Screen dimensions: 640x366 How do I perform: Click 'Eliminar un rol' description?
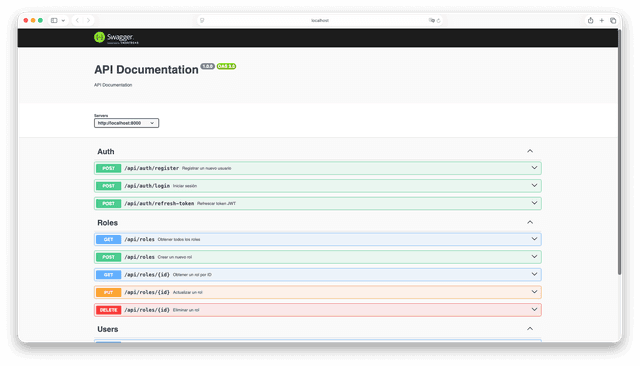[x=186, y=310]
